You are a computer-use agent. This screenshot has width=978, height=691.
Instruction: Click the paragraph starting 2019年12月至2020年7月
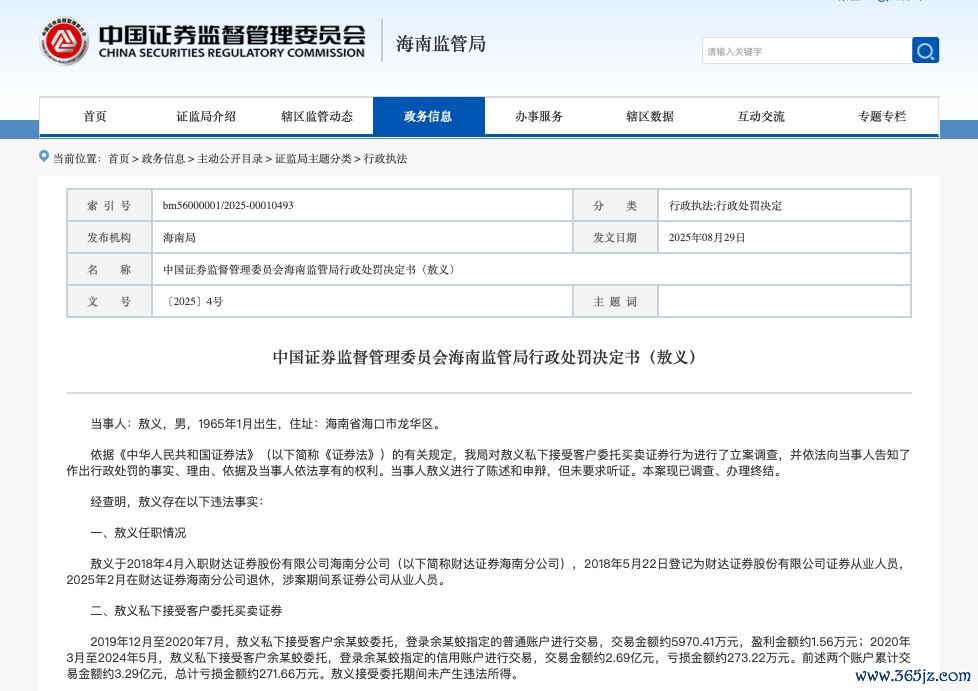[488, 657]
